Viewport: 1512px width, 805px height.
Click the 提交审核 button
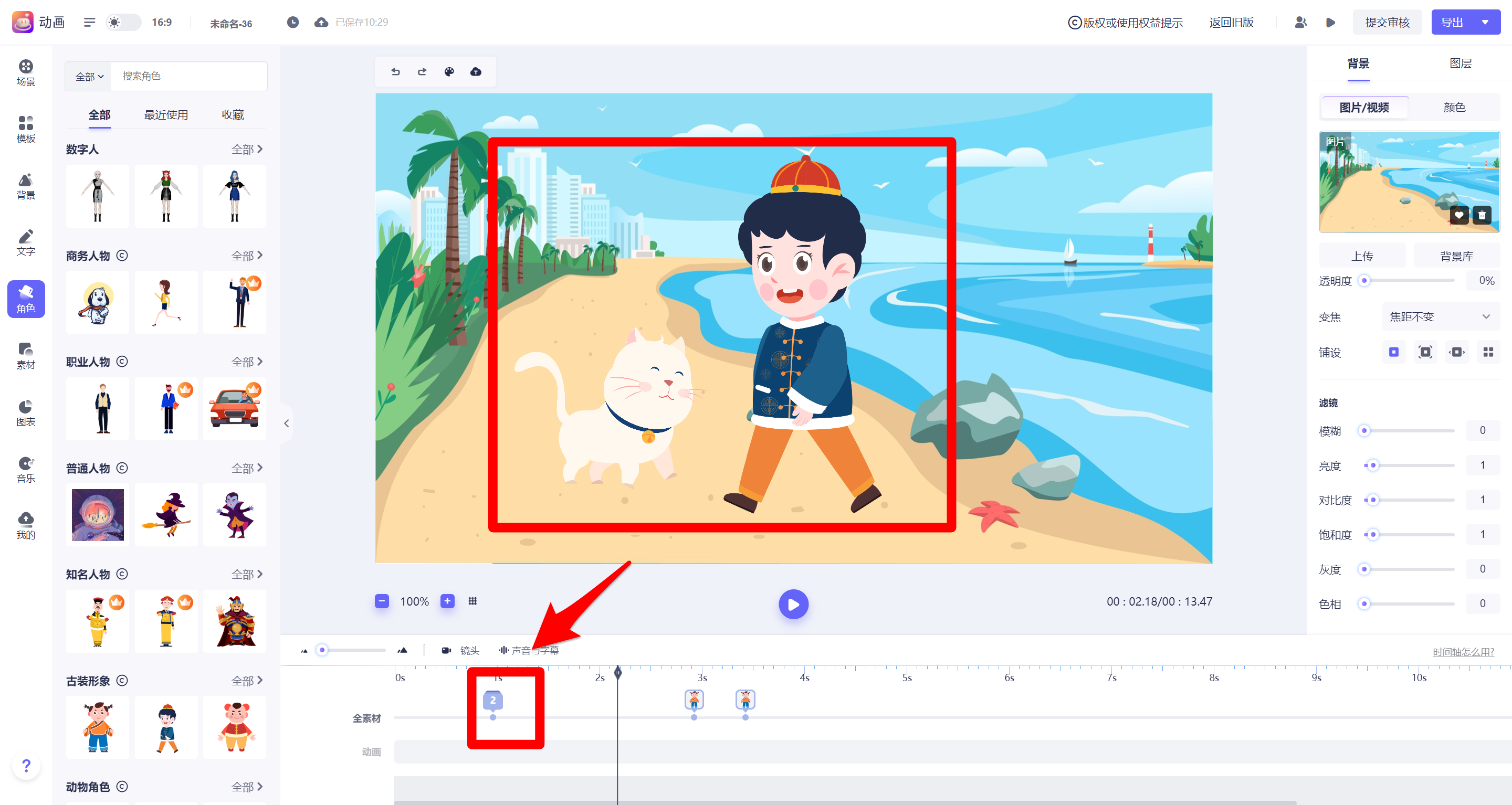click(x=1387, y=22)
